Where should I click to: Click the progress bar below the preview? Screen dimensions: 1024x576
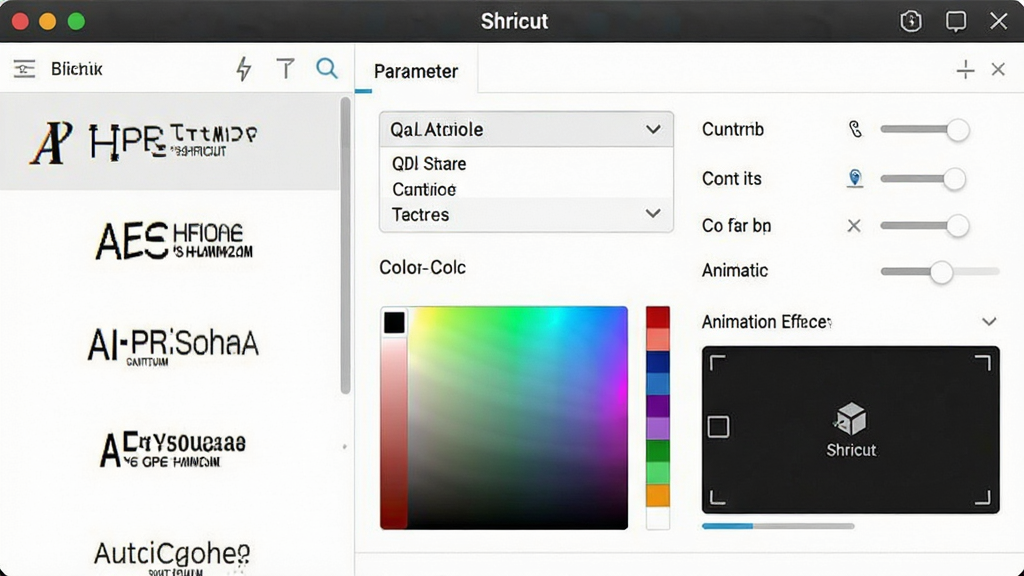[x=778, y=526]
